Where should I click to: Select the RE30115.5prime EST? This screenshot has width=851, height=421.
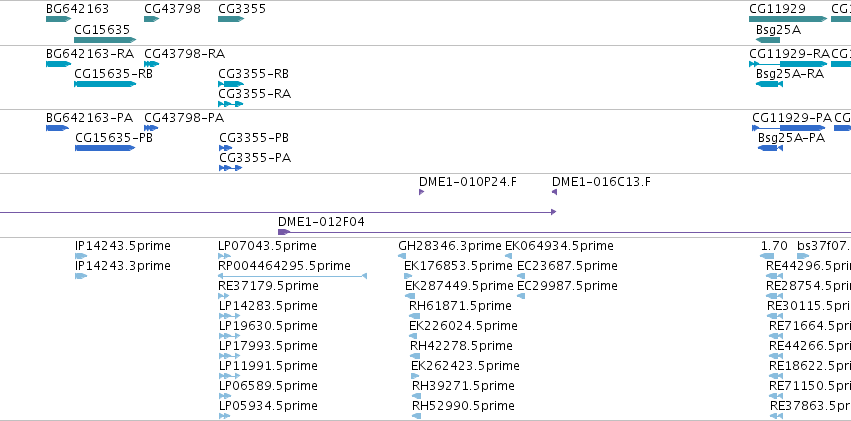[775, 316]
